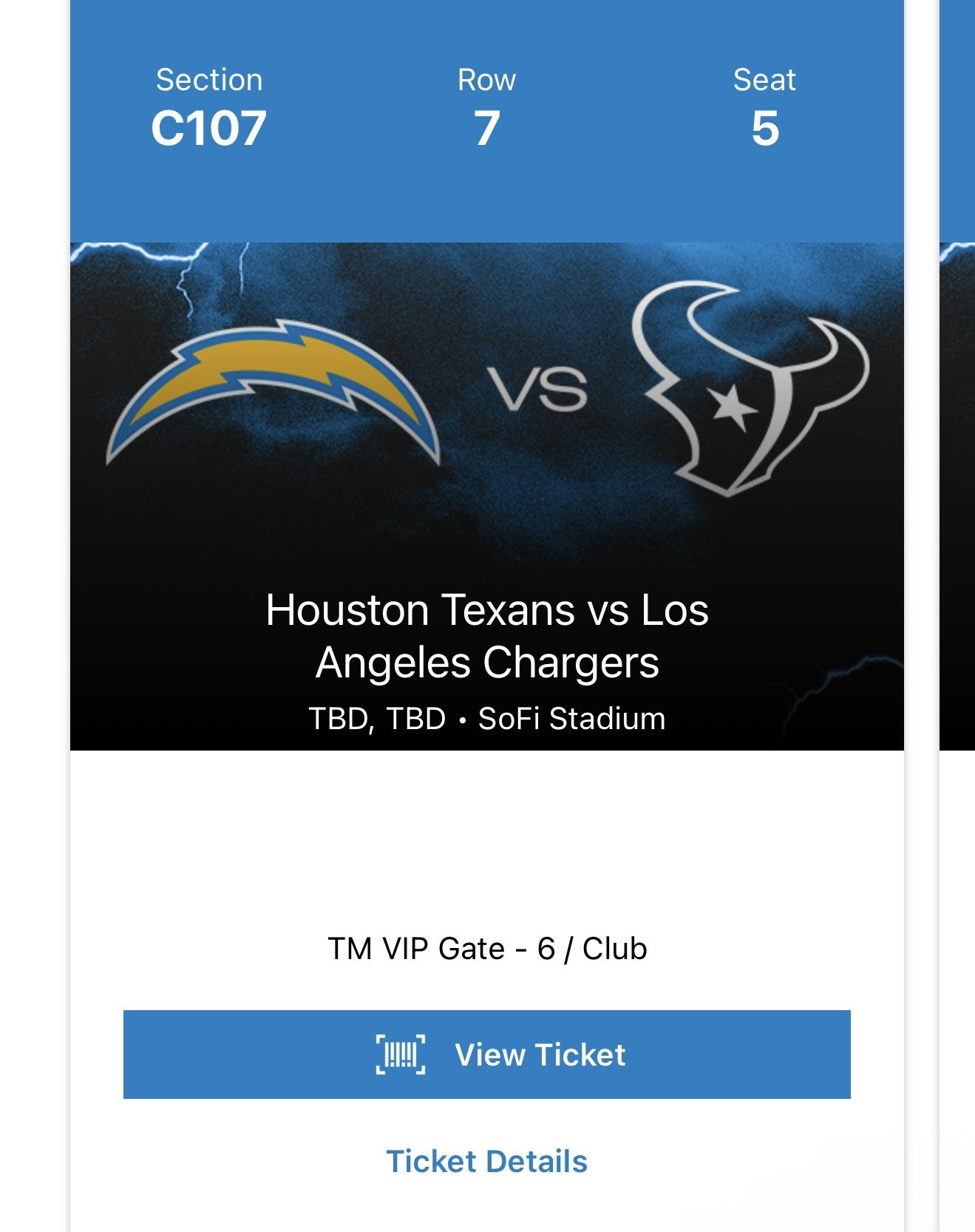Click the Seat label
The width and height of the screenshot is (975, 1232).
764,80
